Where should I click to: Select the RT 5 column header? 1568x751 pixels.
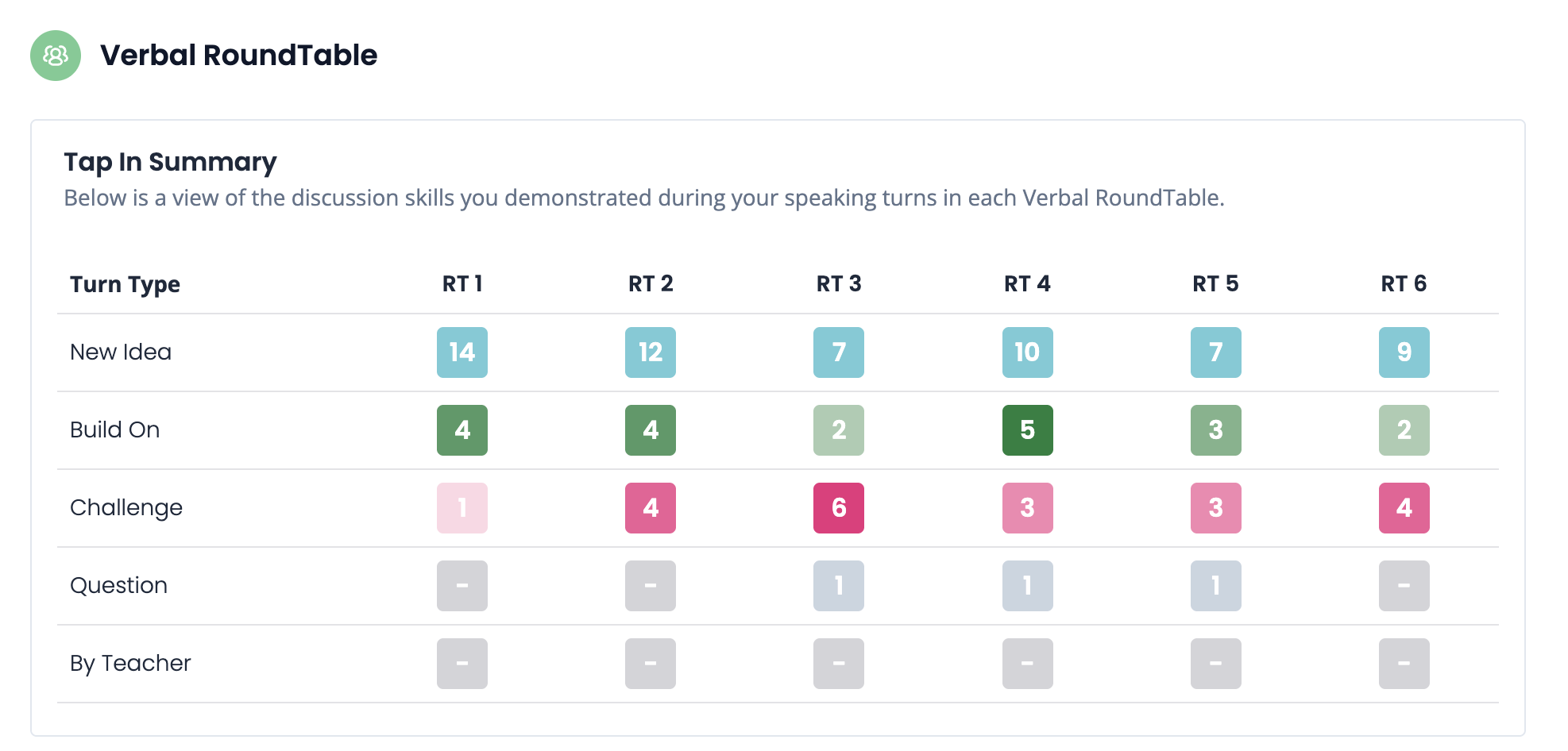tap(1215, 283)
